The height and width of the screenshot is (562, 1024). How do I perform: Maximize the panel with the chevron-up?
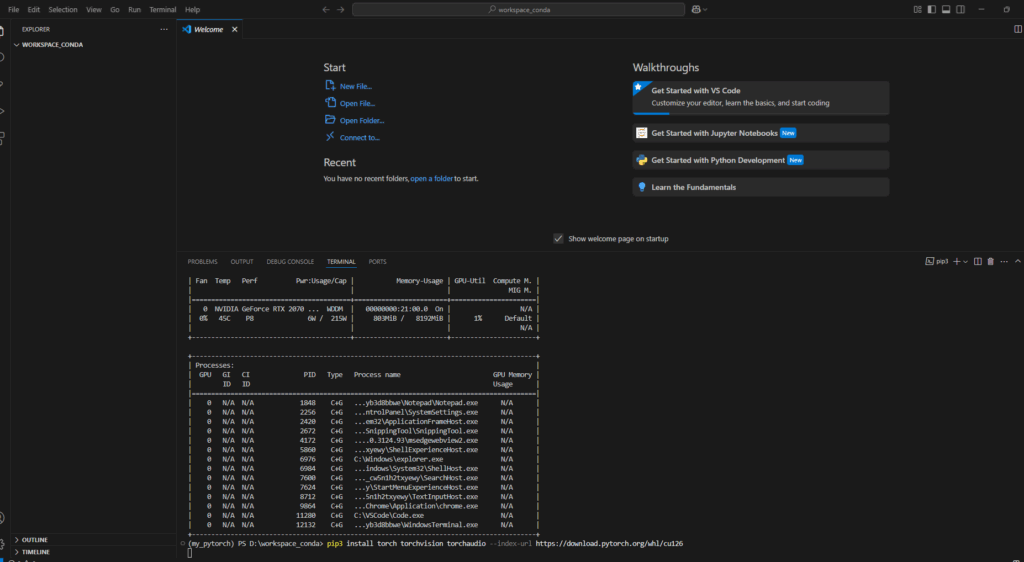point(1017,262)
